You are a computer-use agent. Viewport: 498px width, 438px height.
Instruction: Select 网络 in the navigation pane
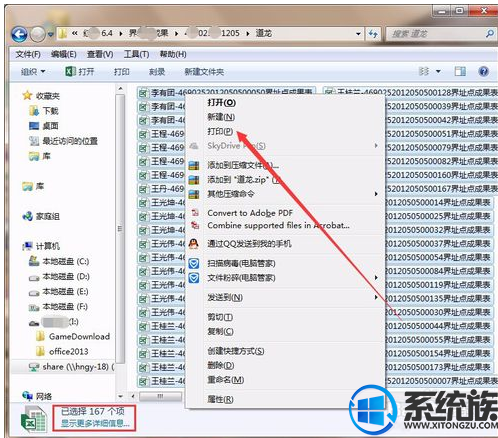click(x=37, y=396)
